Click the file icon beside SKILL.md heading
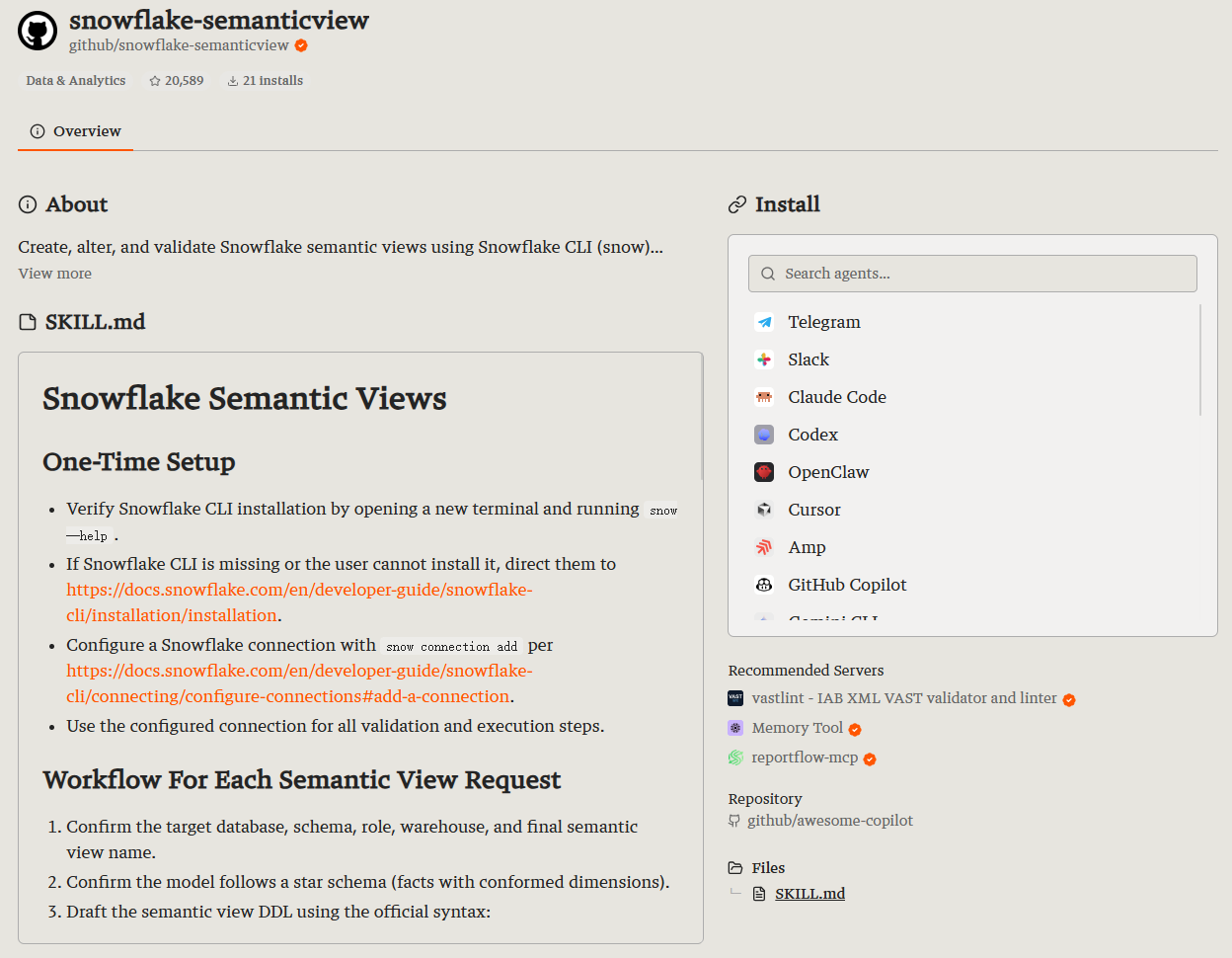1232x958 pixels. pos(28,322)
